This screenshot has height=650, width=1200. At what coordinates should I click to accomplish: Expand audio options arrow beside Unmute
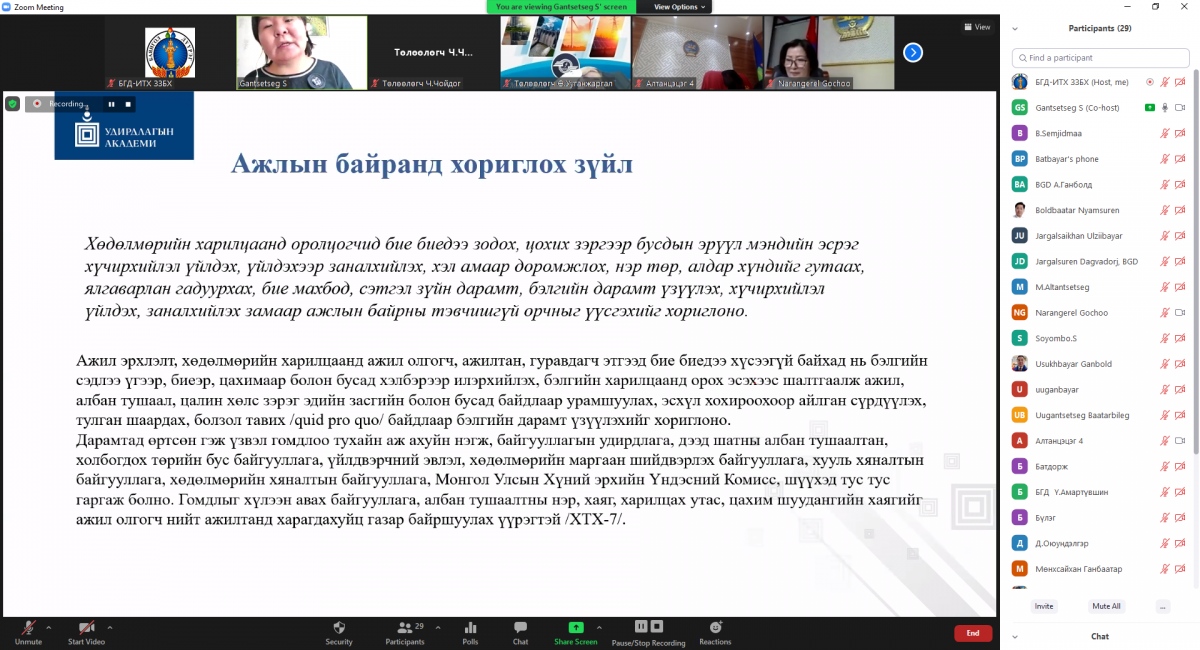(x=49, y=627)
